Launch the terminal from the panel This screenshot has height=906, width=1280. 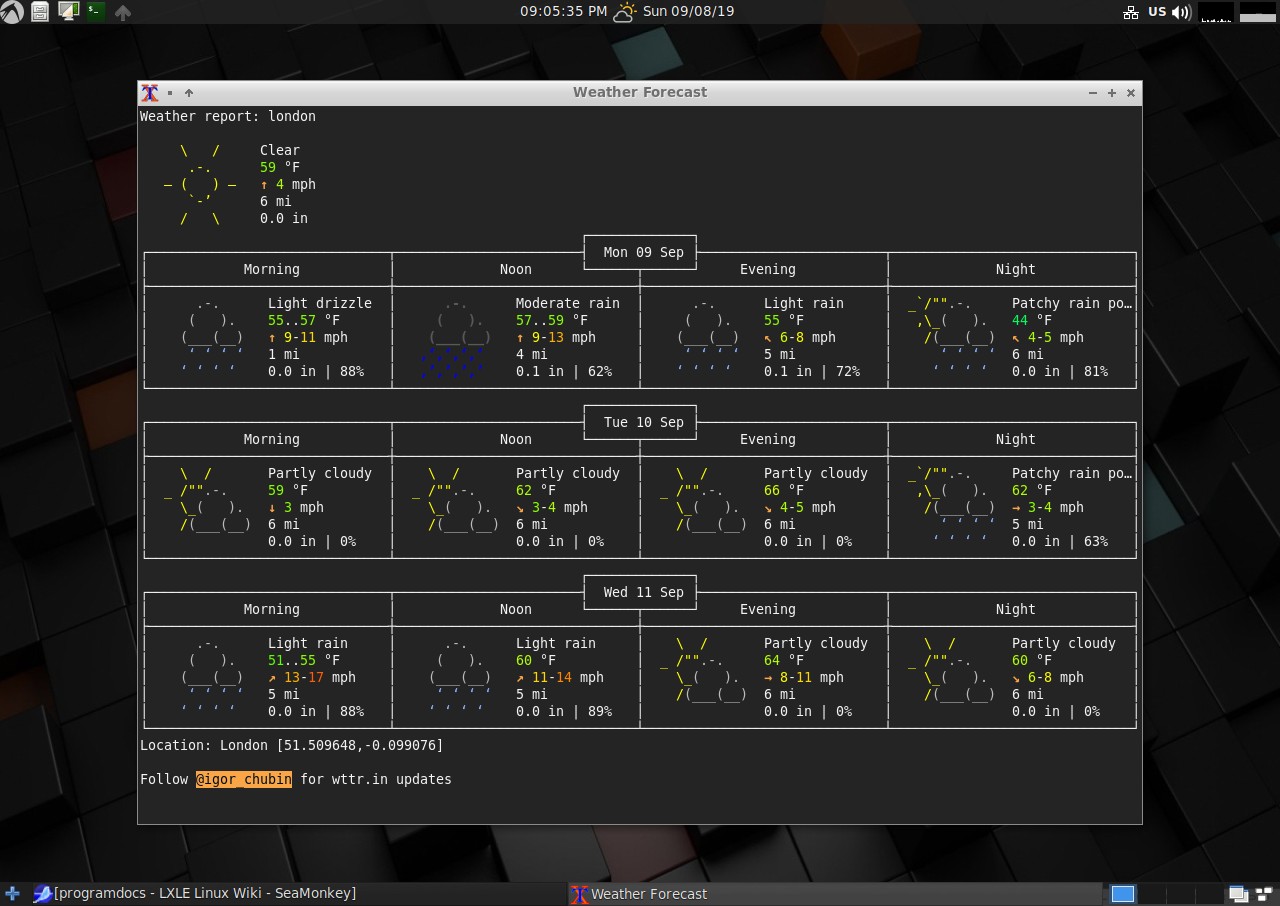point(95,11)
